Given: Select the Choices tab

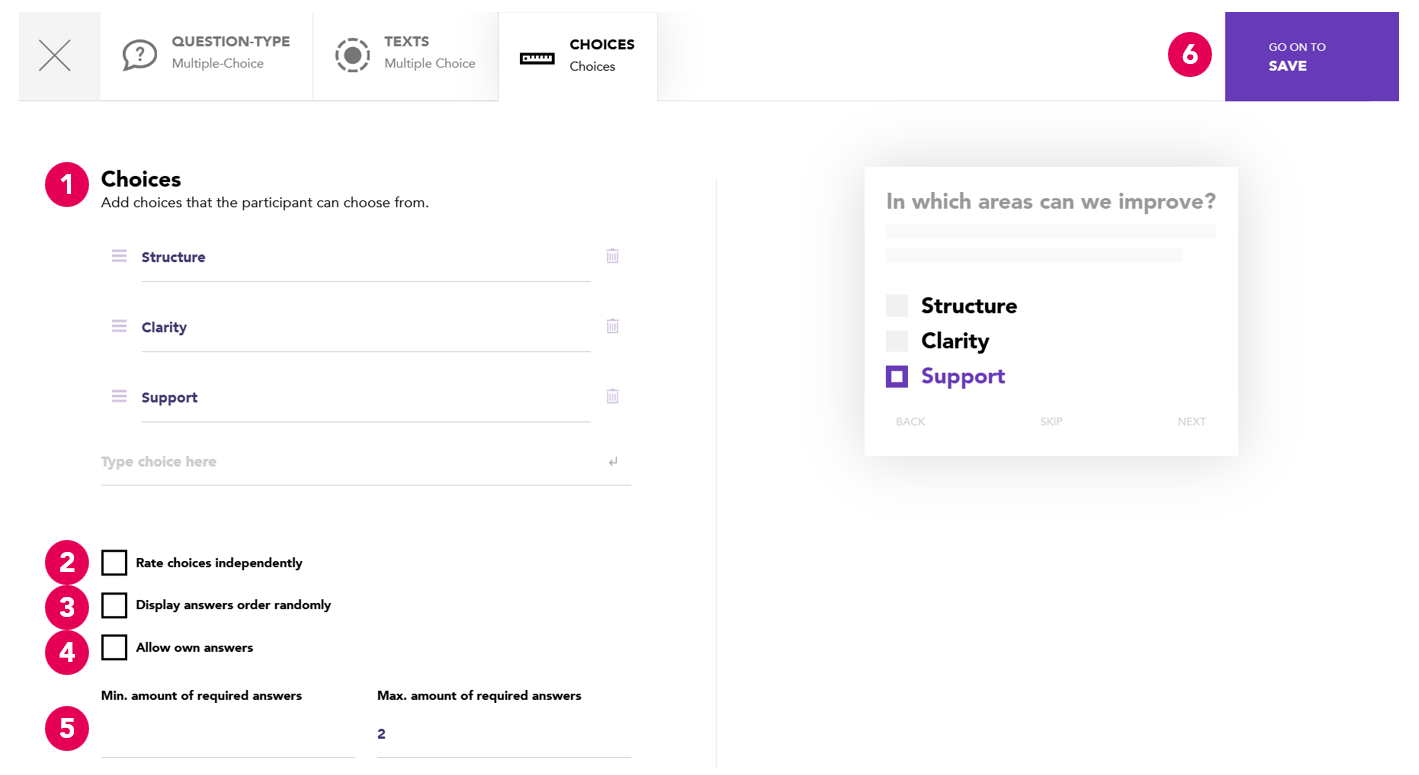Looking at the screenshot, I should [578, 57].
